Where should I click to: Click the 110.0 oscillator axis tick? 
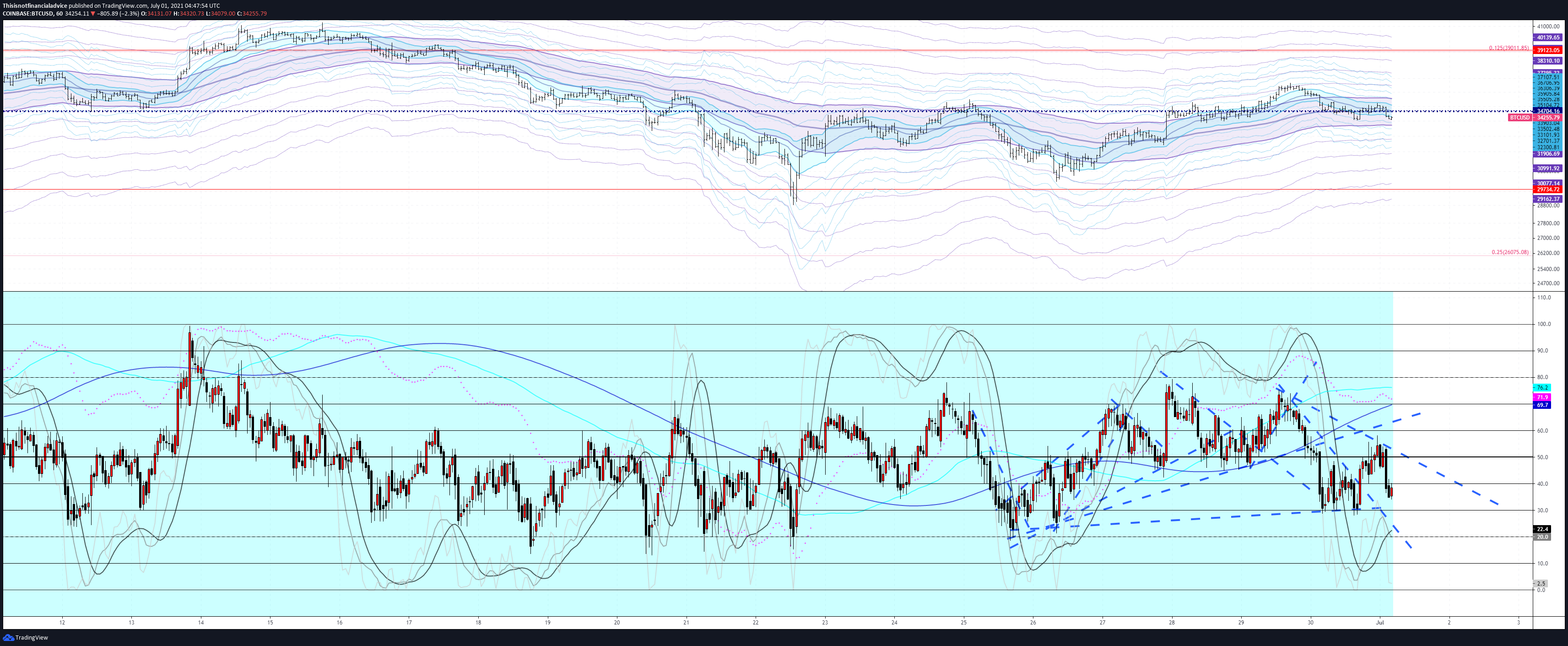click(1544, 298)
